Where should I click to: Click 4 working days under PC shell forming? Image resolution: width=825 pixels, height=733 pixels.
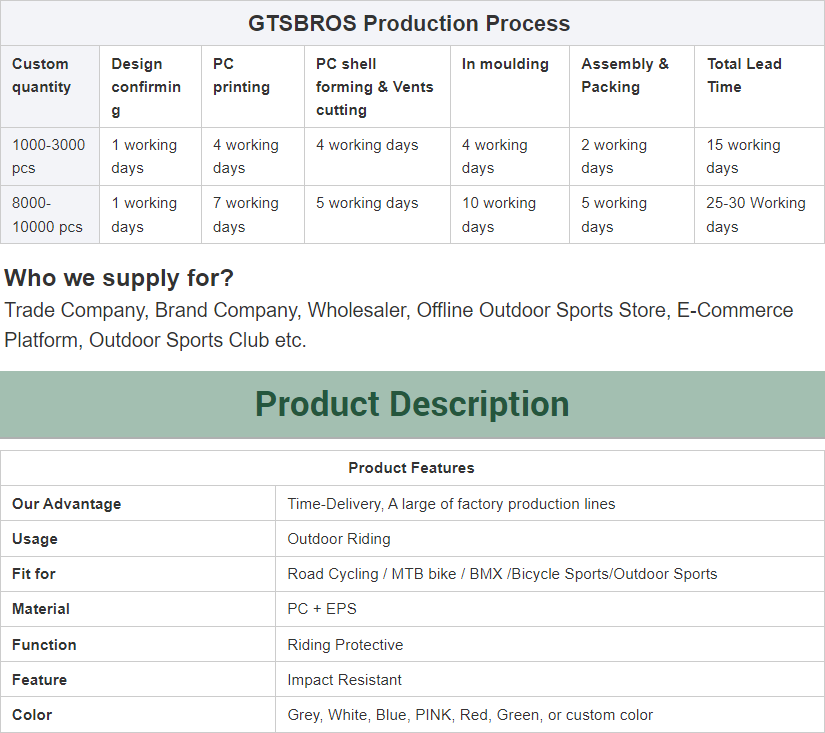pyautogui.click(x=377, y=156)
